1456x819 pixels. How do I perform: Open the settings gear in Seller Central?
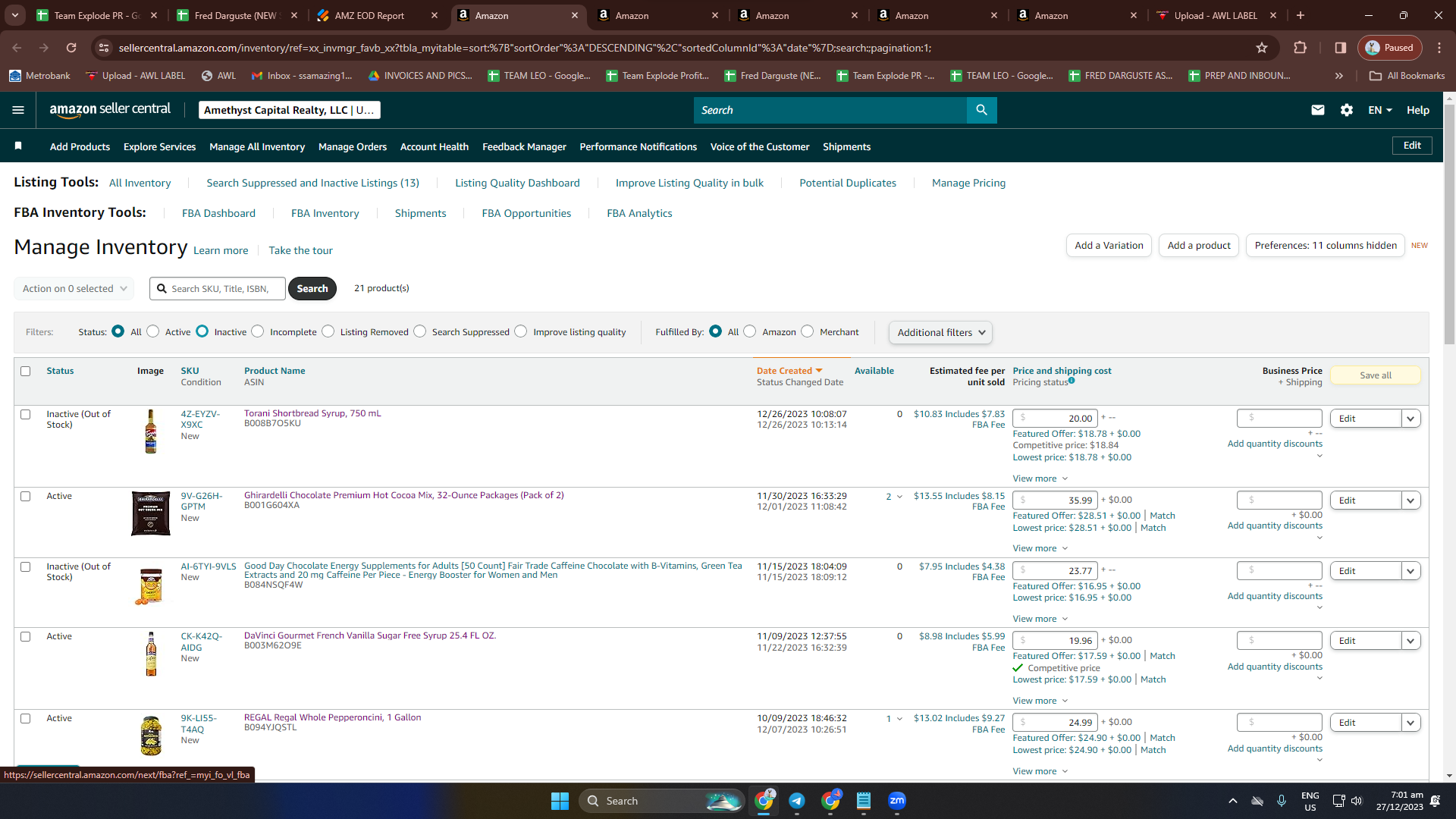1347,110
